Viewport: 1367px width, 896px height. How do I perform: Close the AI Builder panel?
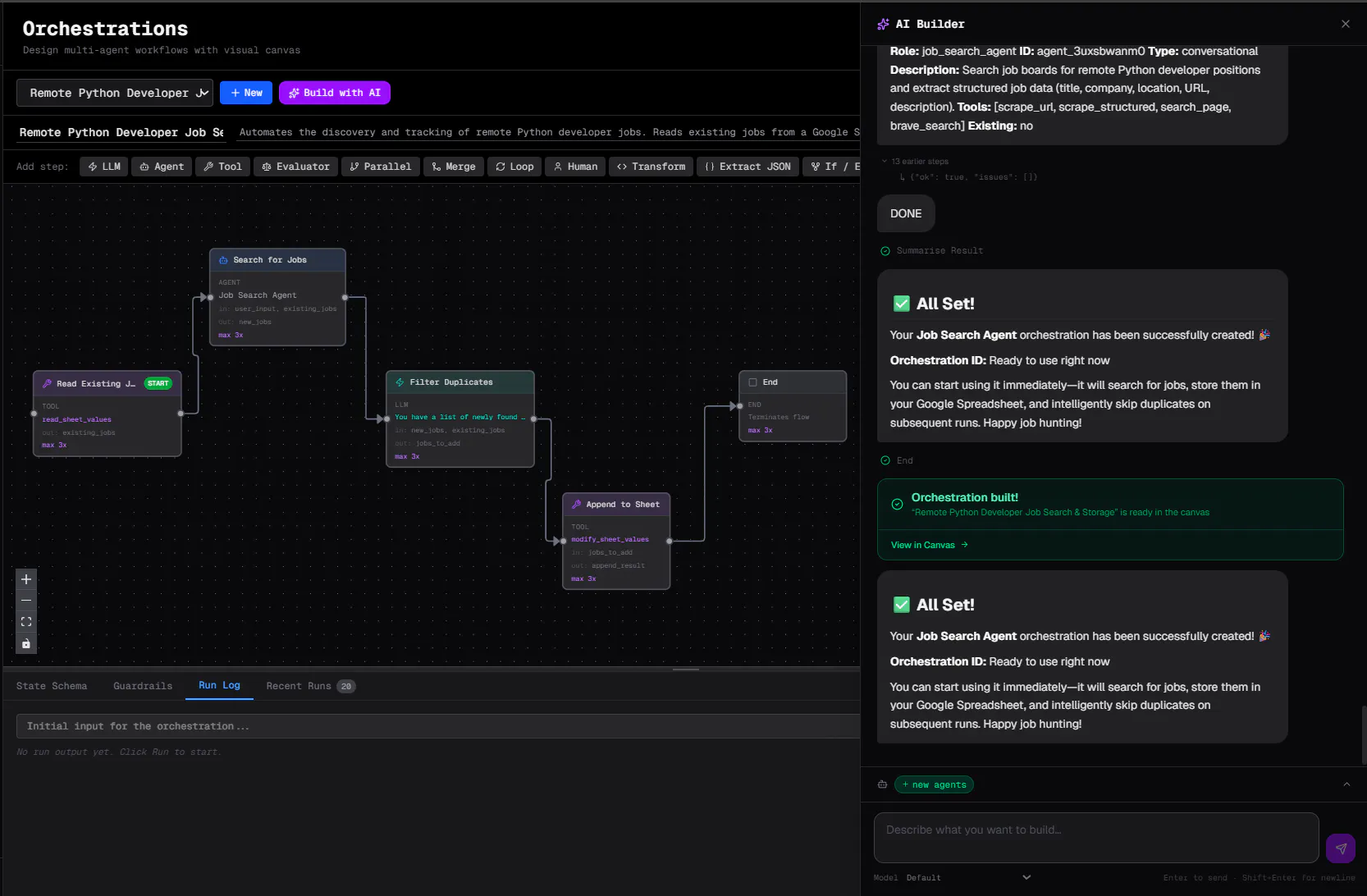pos(1346,24)
